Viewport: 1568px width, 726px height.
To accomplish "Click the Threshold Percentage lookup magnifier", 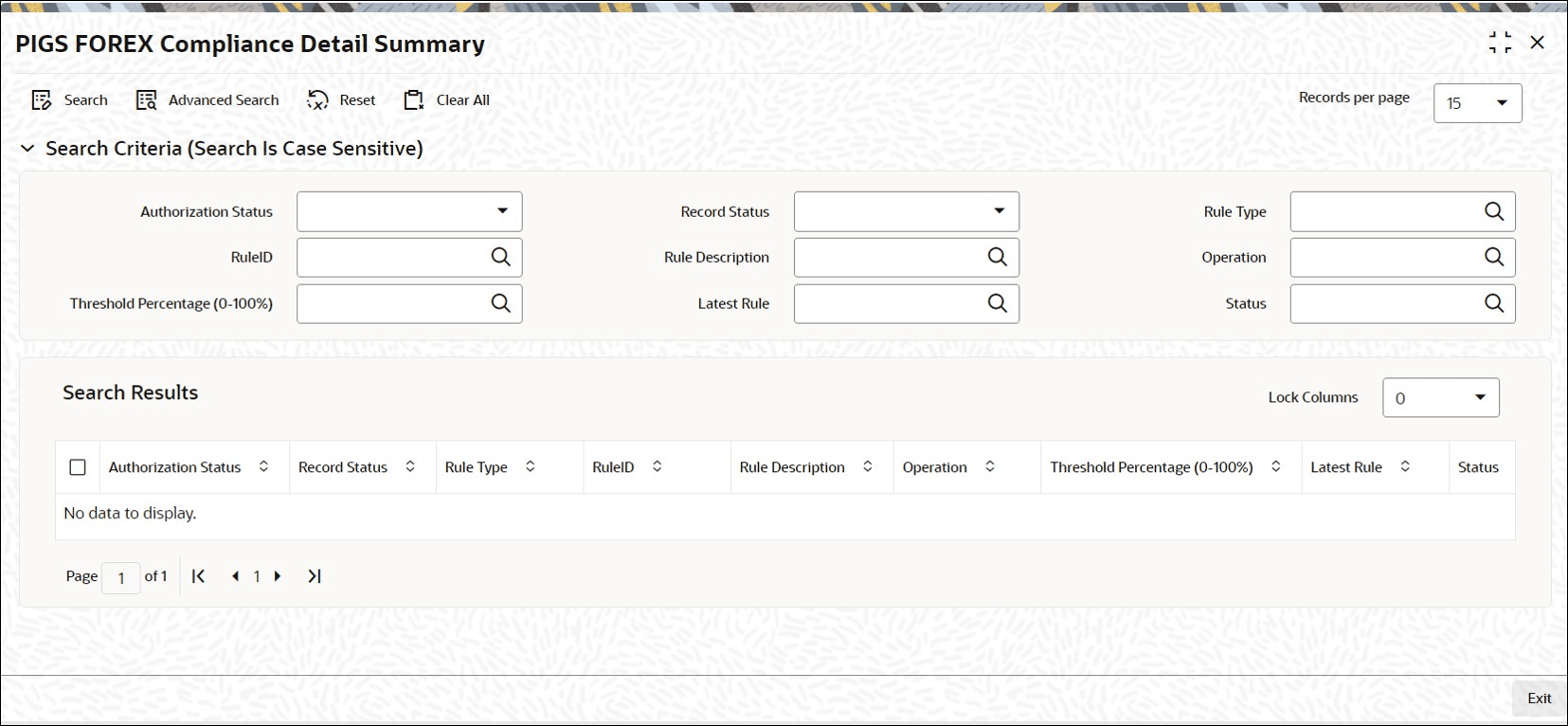I will [500, 303].
